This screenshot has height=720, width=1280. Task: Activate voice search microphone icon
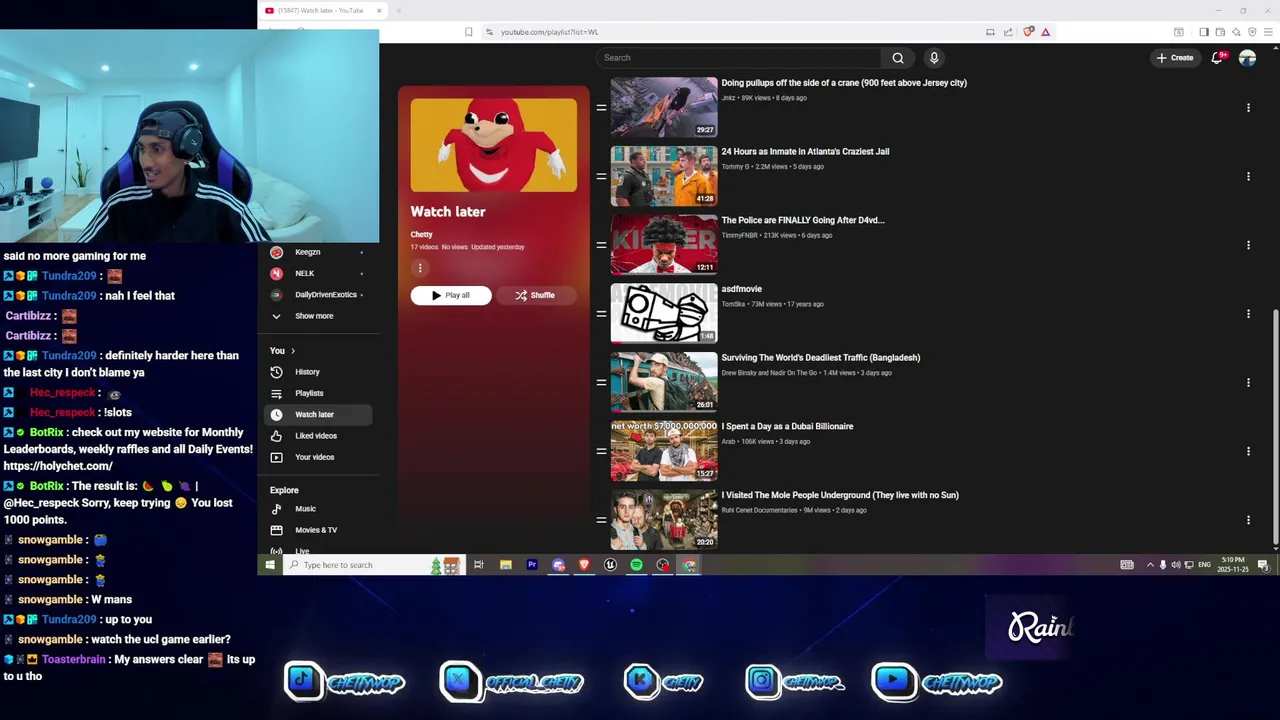point(934,58)
